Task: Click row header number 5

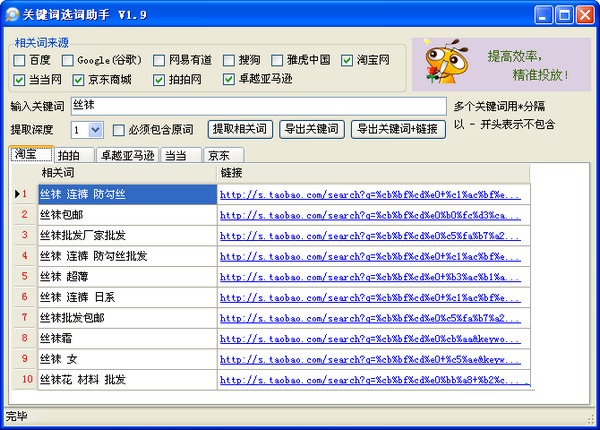Action: 25,277
